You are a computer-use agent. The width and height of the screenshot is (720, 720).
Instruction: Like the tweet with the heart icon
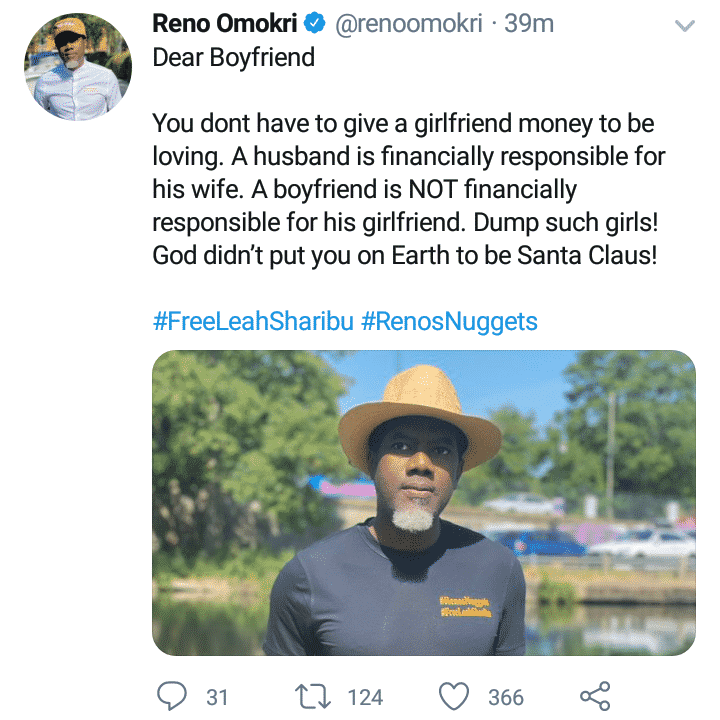(x=455, y=695)
